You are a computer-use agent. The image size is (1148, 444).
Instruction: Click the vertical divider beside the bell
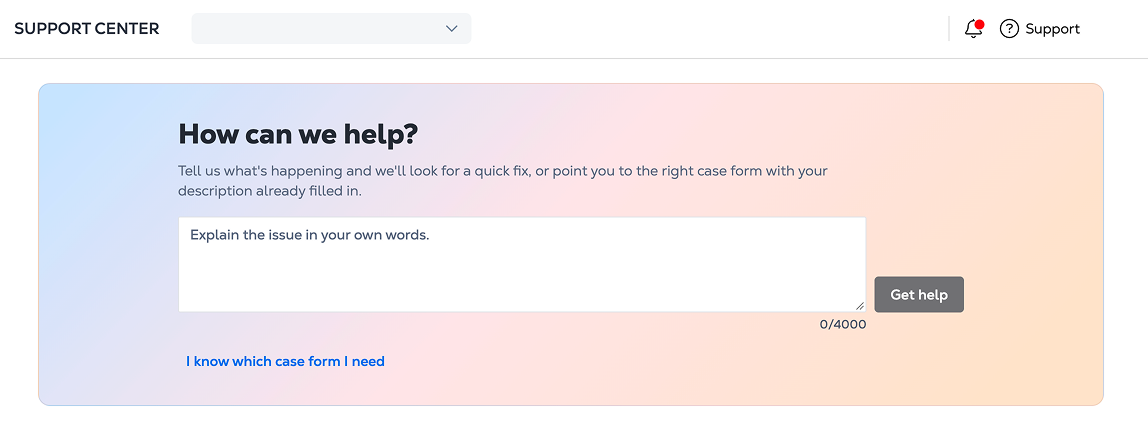[949, 29]
